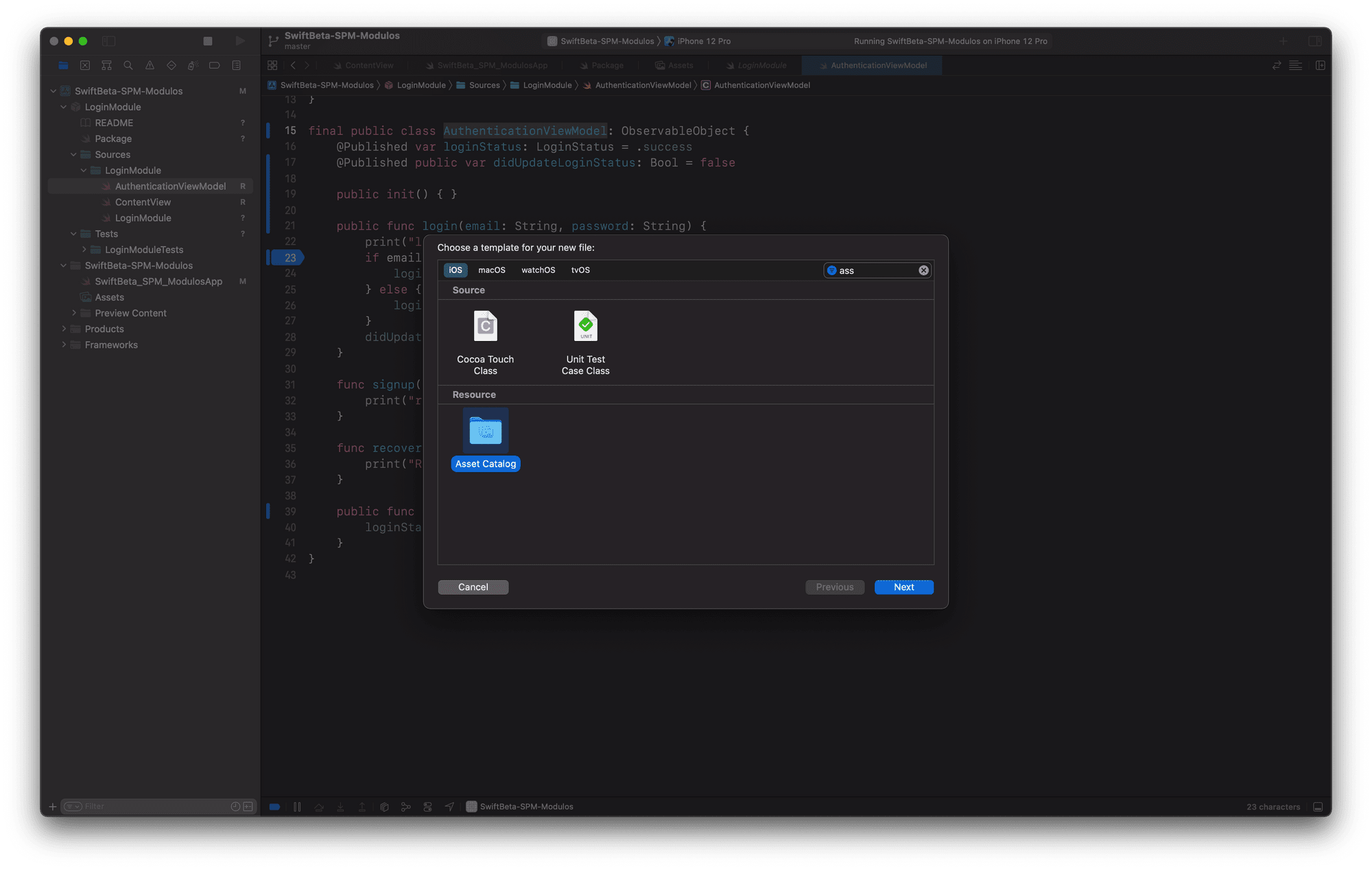The width and height of the screenshot is (1372, 870).
Task: Show only recent files filter
Action: tap(235, 807)
